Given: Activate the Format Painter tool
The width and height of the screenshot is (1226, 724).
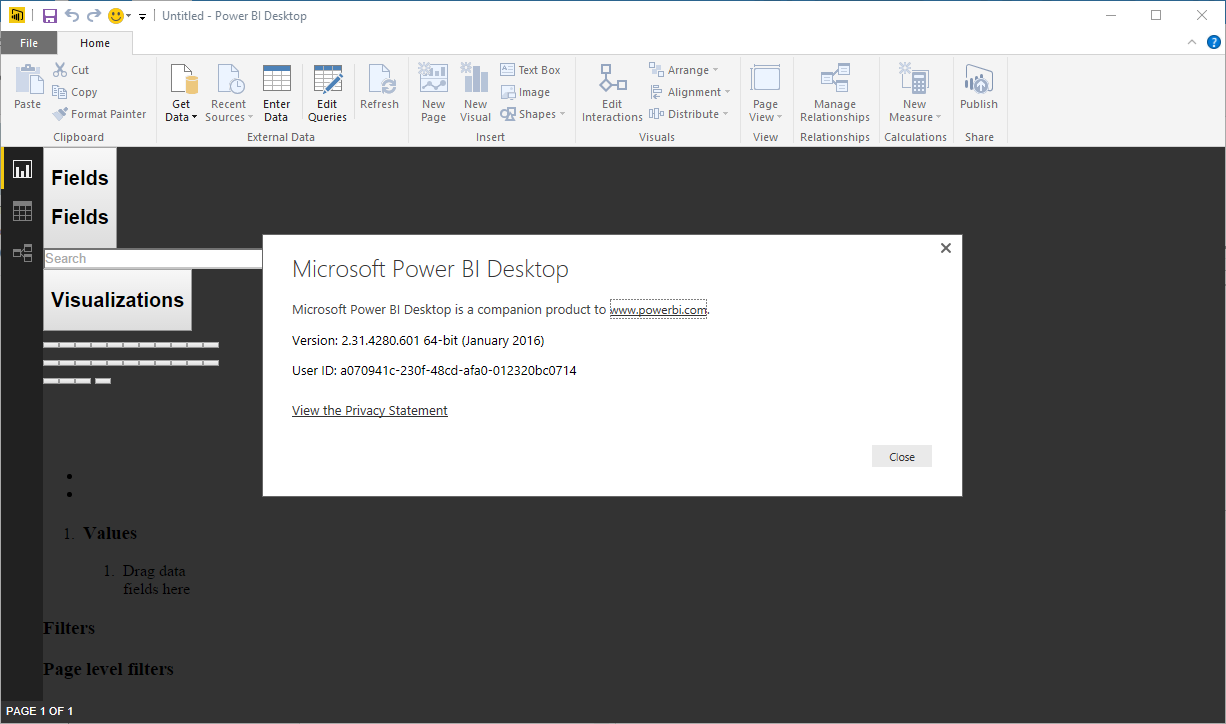Looking at the screenshot, I should pyautogui.click(x=100, y=114).
